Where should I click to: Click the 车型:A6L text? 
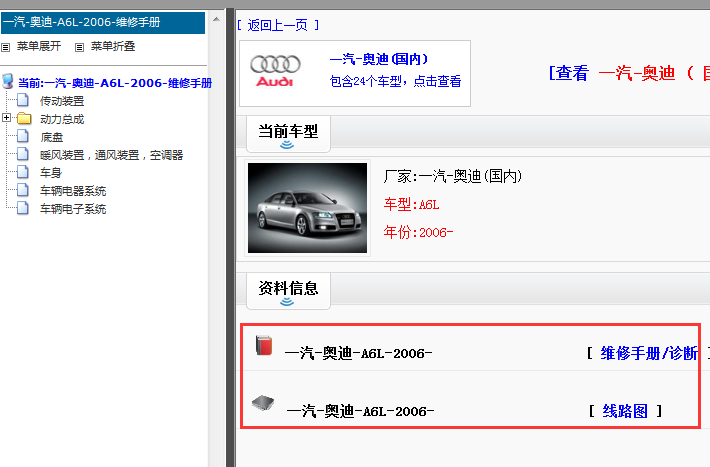(412, 204)
